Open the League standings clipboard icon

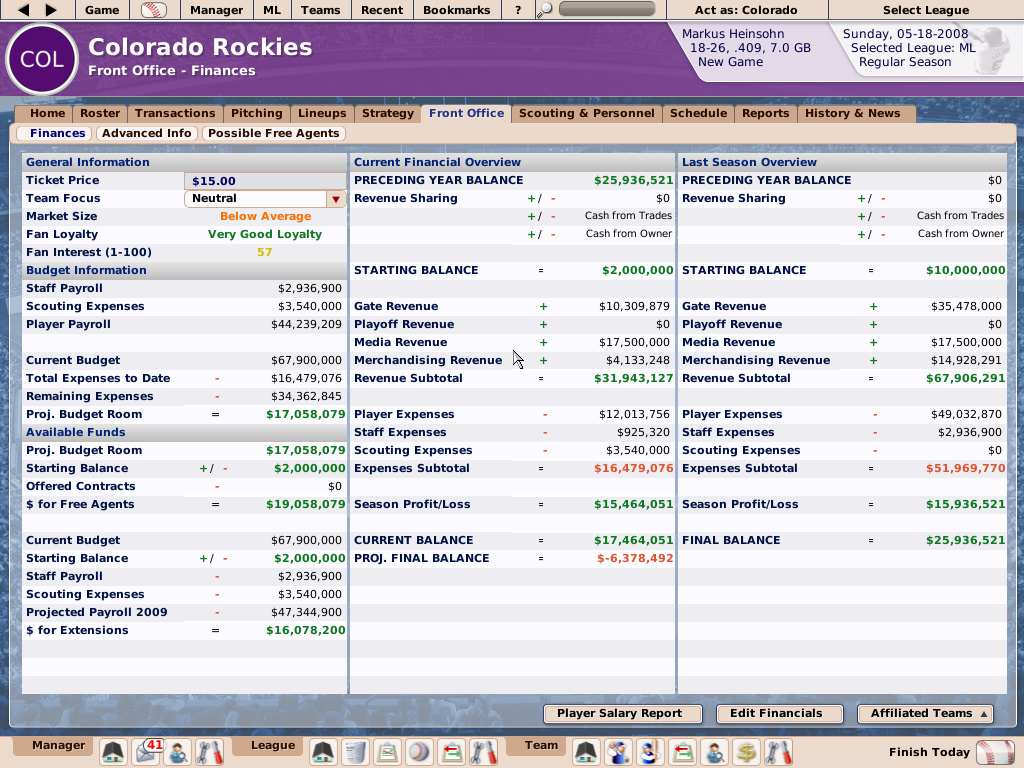click(x=387, y=752)
